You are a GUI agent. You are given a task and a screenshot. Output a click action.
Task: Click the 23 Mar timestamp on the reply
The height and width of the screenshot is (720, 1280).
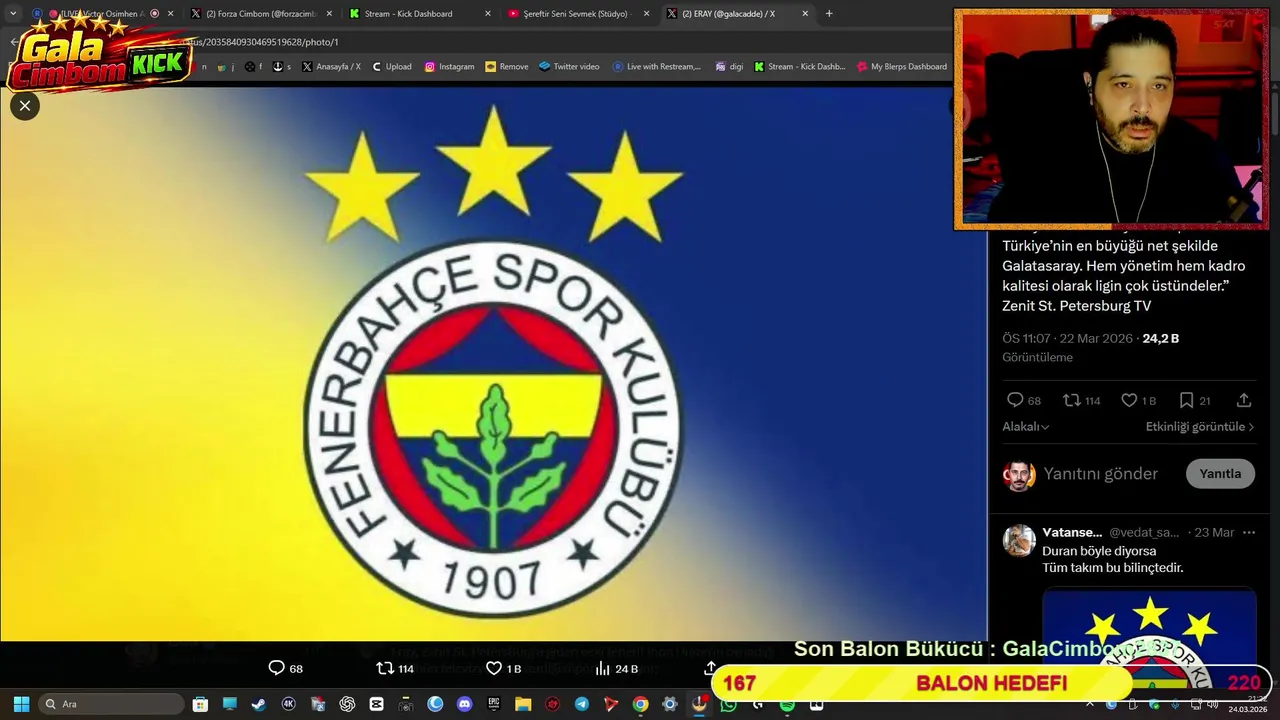point(1214,533)
